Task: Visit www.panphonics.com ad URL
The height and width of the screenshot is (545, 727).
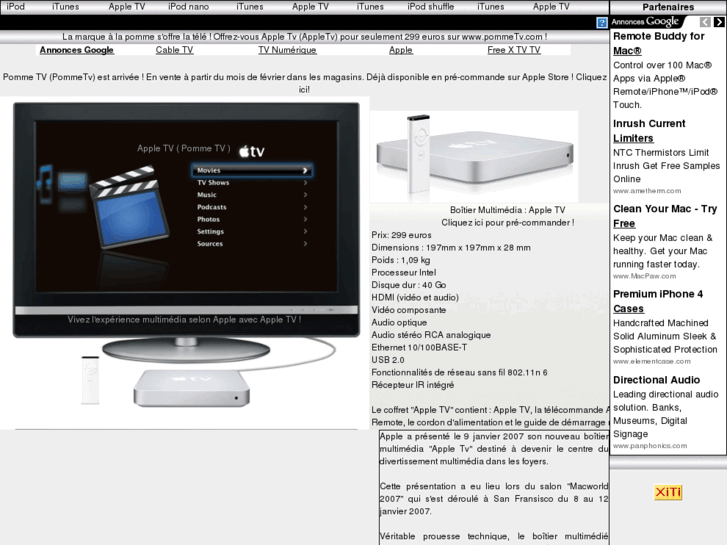Action: point(650,446)
